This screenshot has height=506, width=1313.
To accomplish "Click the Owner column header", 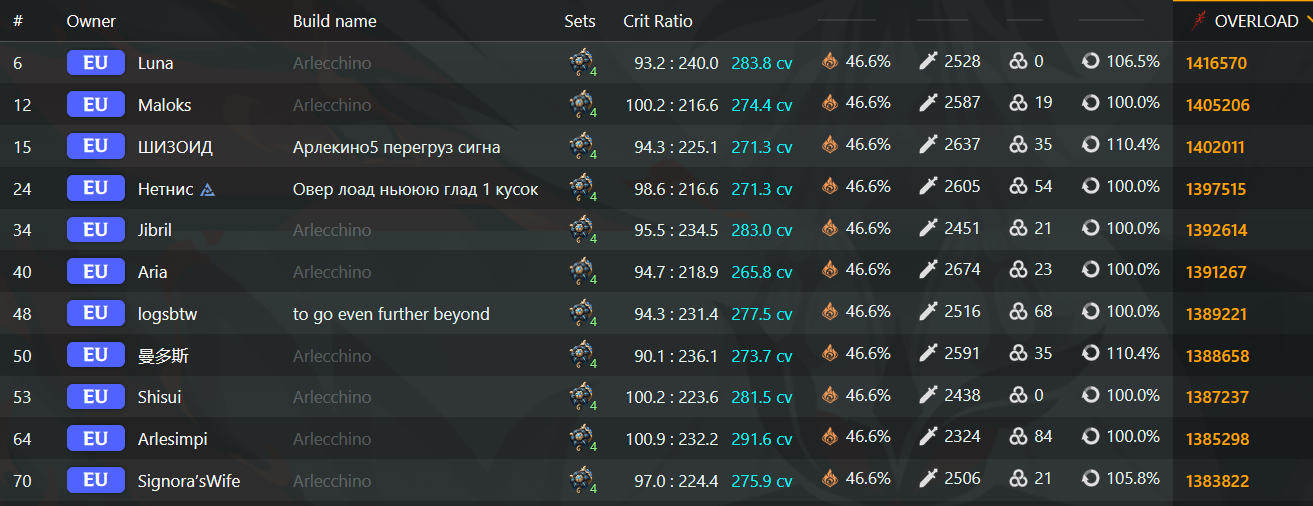I will pyautogui.click(x=91, y=21).
